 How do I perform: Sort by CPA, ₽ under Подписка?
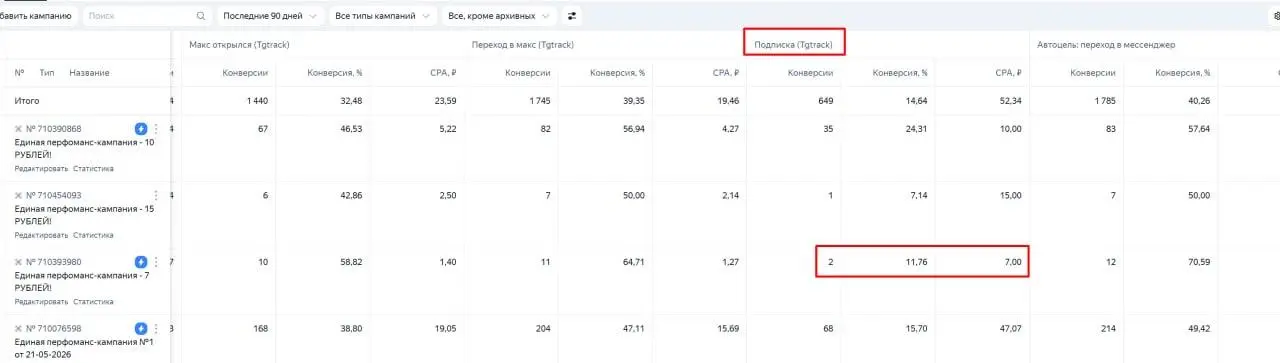[1007, 73]
